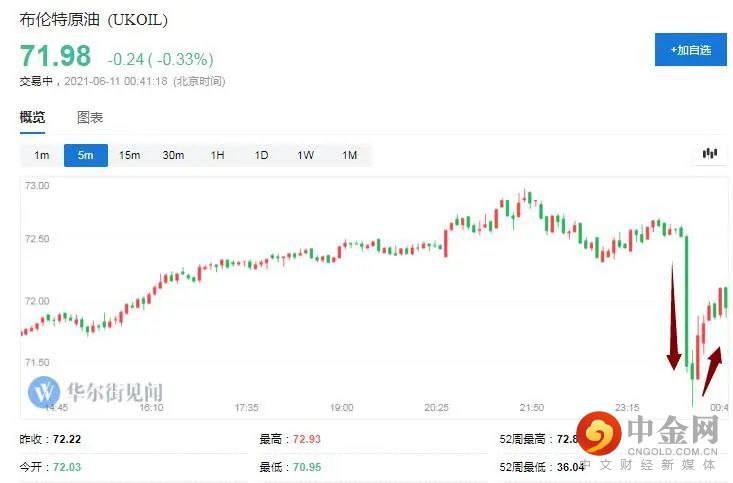Switch chart to 1H interval

coord(217,155)
